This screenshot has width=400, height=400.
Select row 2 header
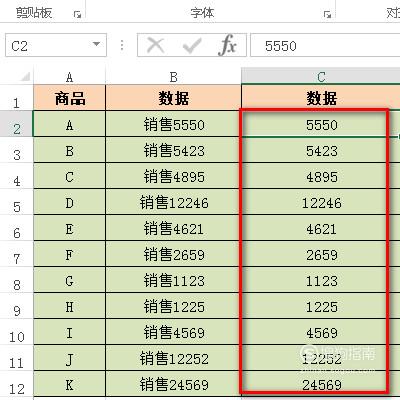pyautogui.click(x=16, y=124)
